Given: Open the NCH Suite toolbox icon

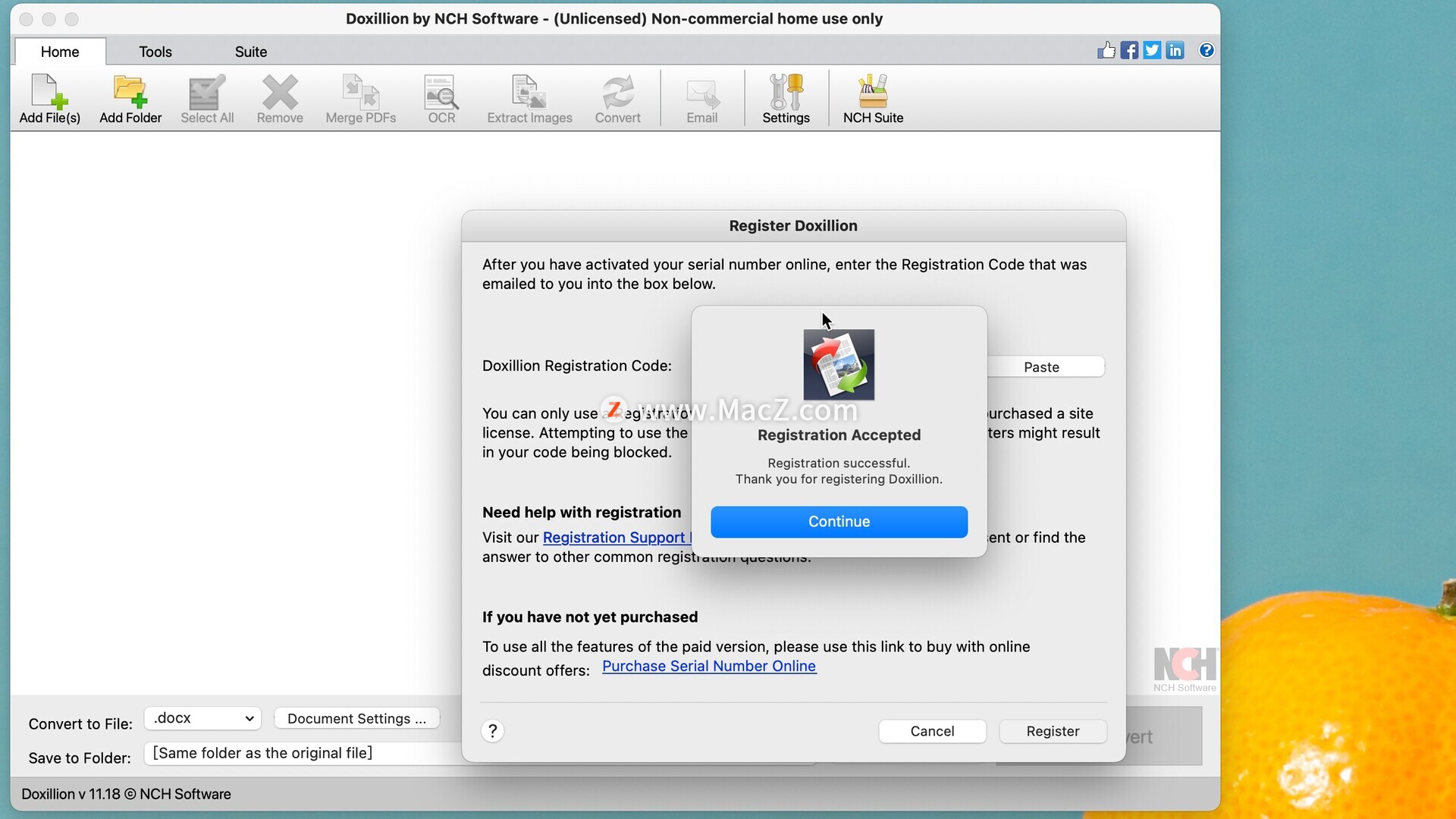Looking at the screenshot, I should tap(873, 99).
